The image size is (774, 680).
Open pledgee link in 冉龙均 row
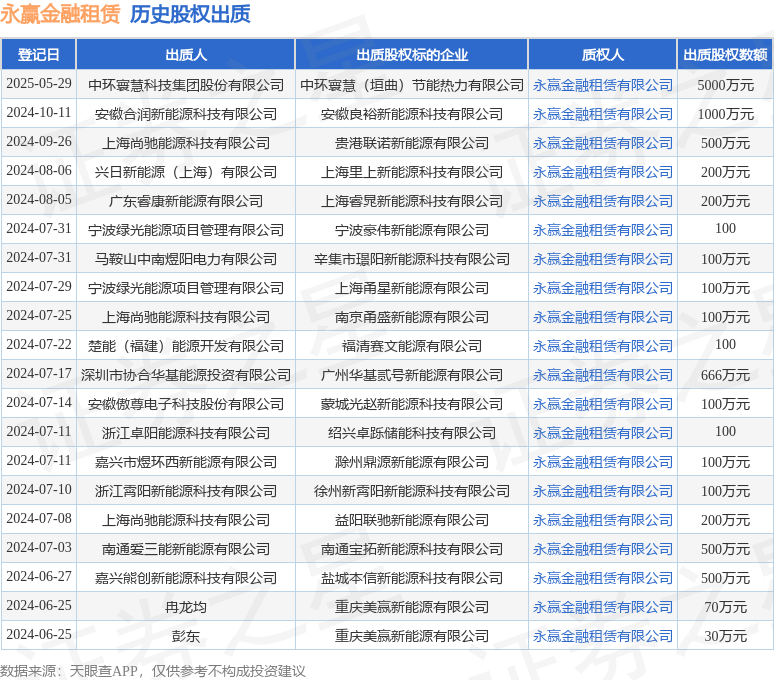click(x=602, y=607)
